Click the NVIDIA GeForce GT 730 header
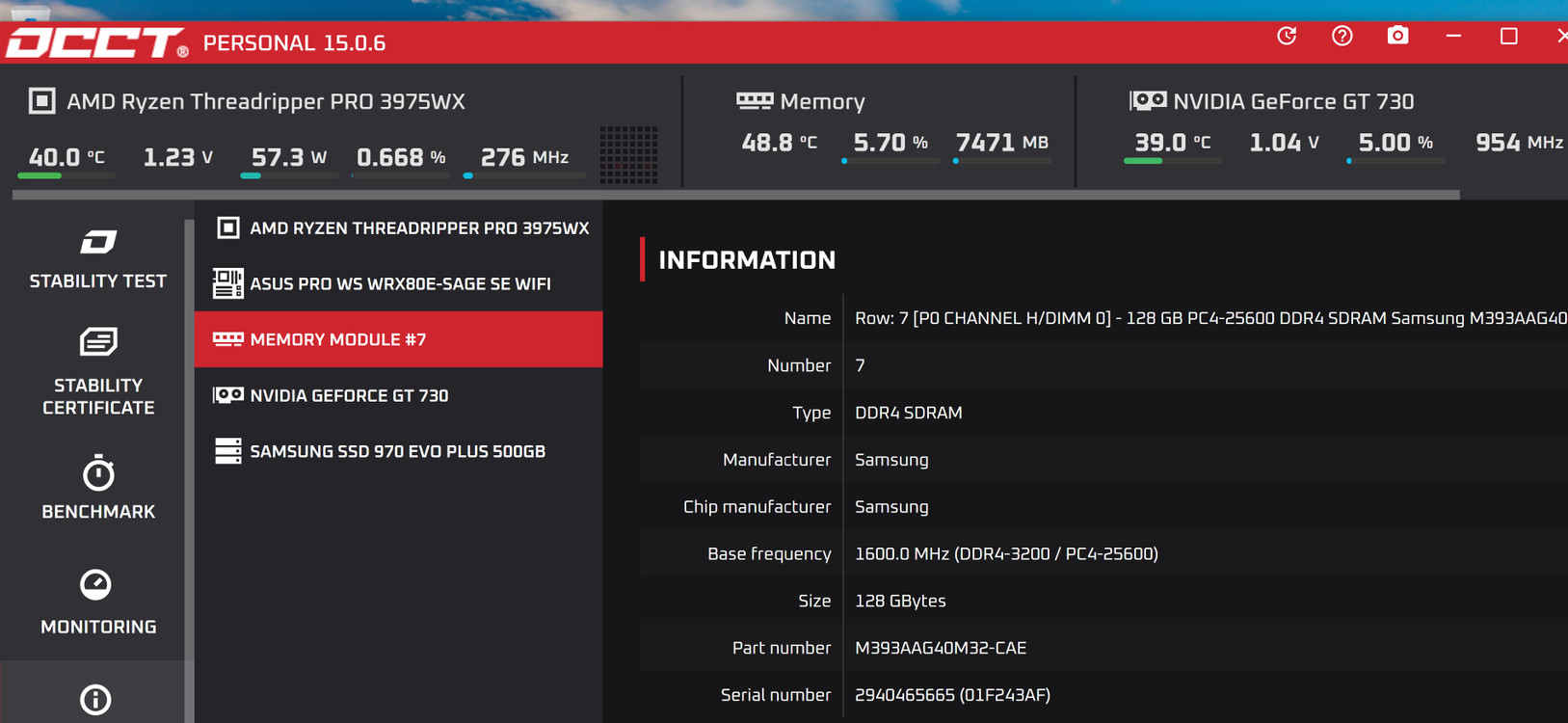Screen dimensions: 1568x723 (x=1292, y=101)
